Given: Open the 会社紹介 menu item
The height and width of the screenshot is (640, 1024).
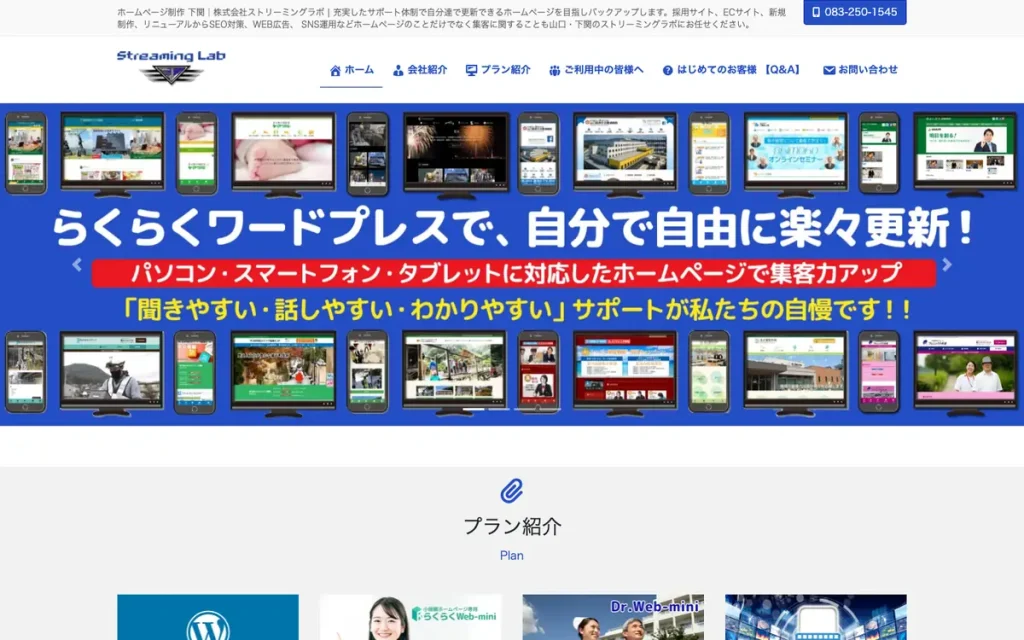Looking at the screenshot, I should tap(420, 70).
